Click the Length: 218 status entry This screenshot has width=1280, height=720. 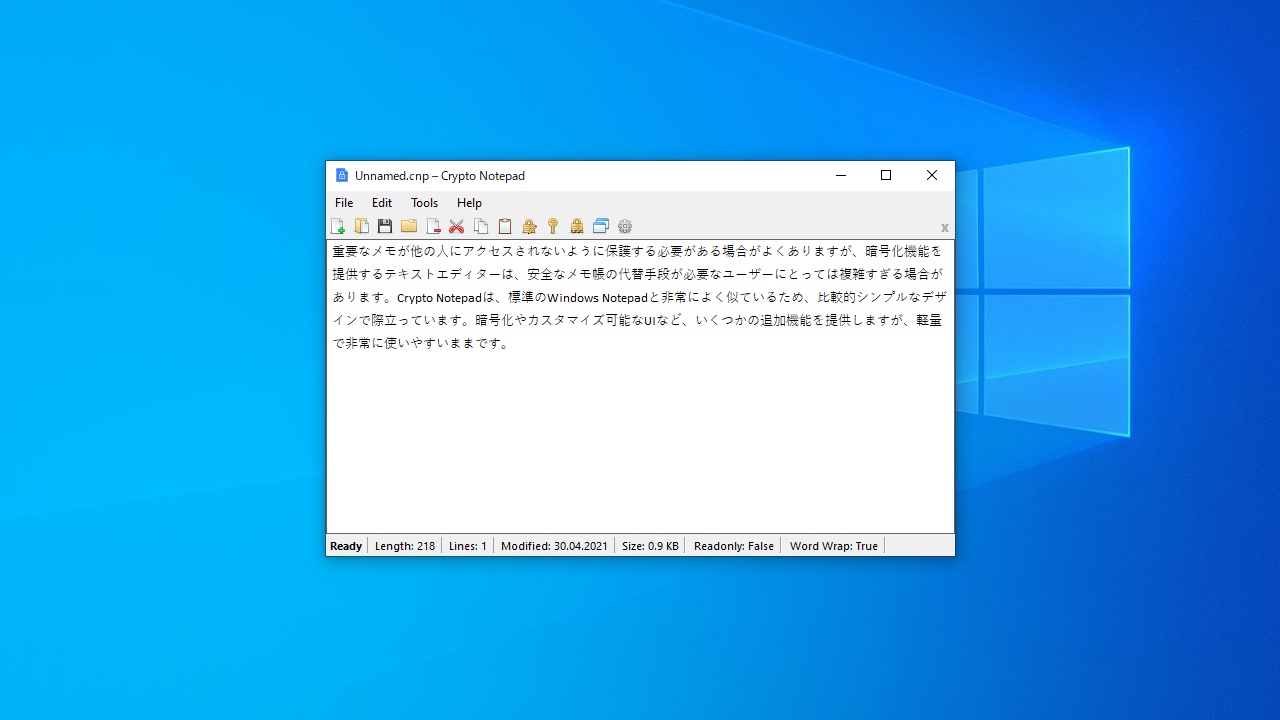(405, 546)
